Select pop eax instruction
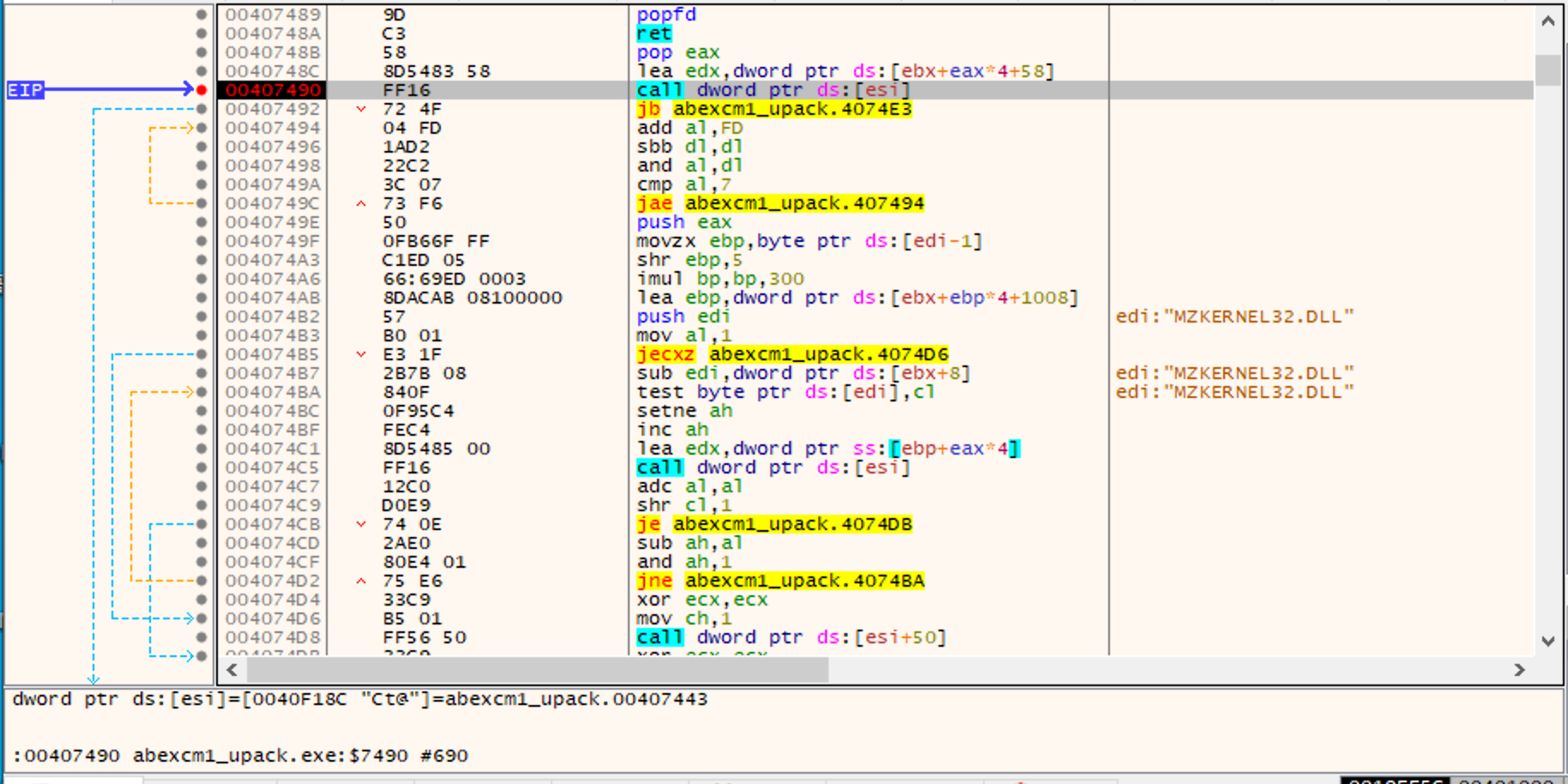Screen dimensions: 1568x784 [x=678, y=52]
